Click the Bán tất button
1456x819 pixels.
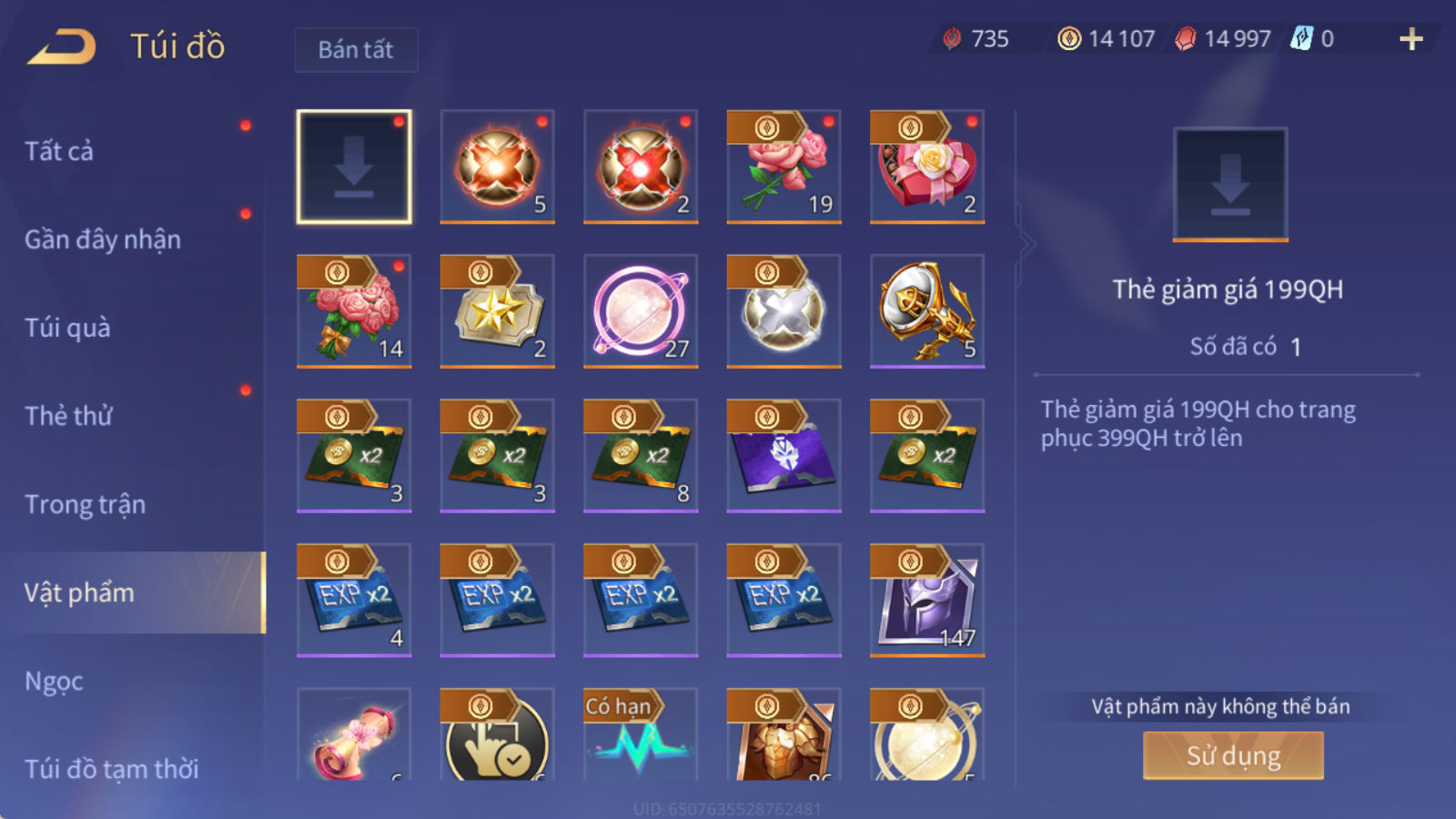(x=356, y=49)
